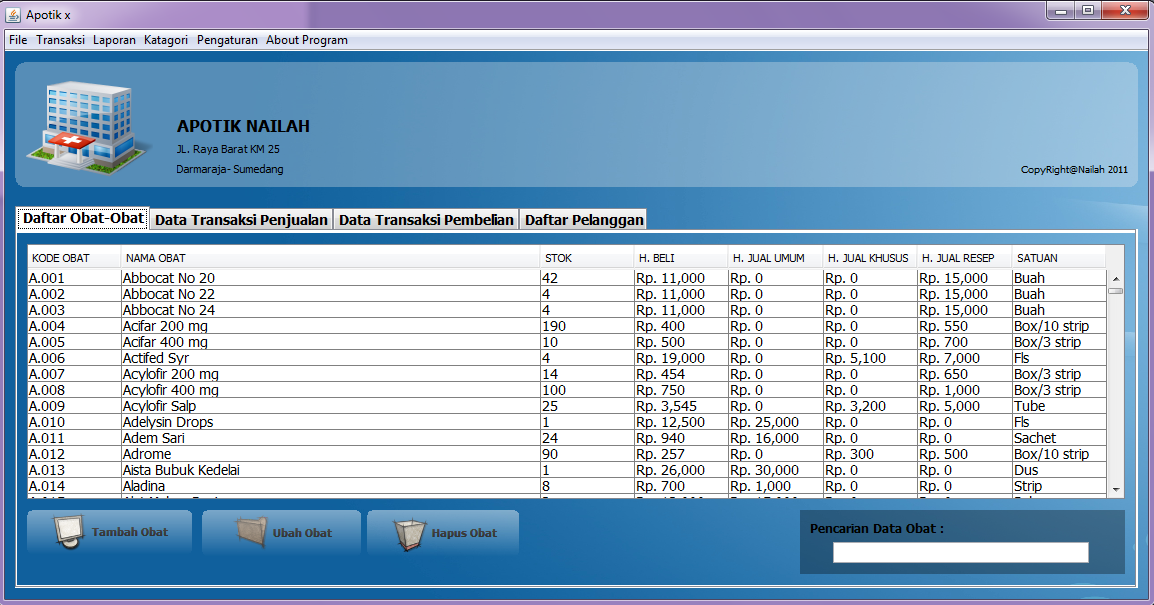Click the Tambah Obat button

110,531
